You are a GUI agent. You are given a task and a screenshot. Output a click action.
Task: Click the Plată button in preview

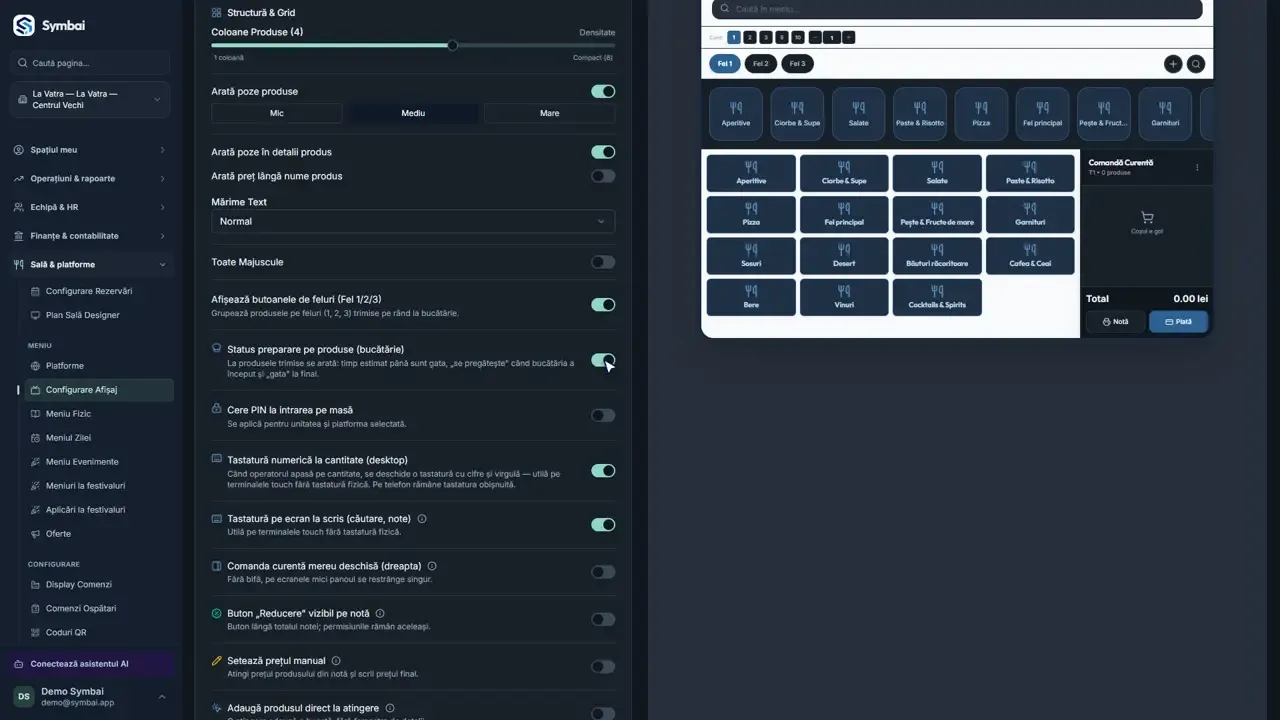pos(1178,322)
